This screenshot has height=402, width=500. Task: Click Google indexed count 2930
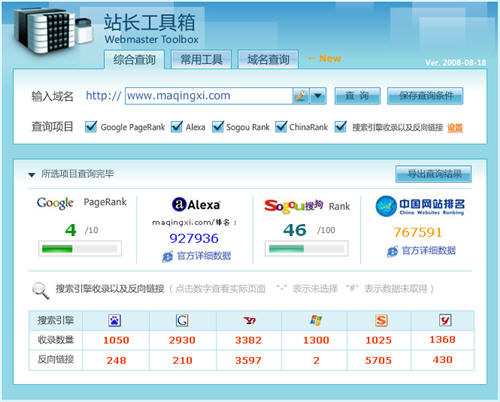[182, 340]
